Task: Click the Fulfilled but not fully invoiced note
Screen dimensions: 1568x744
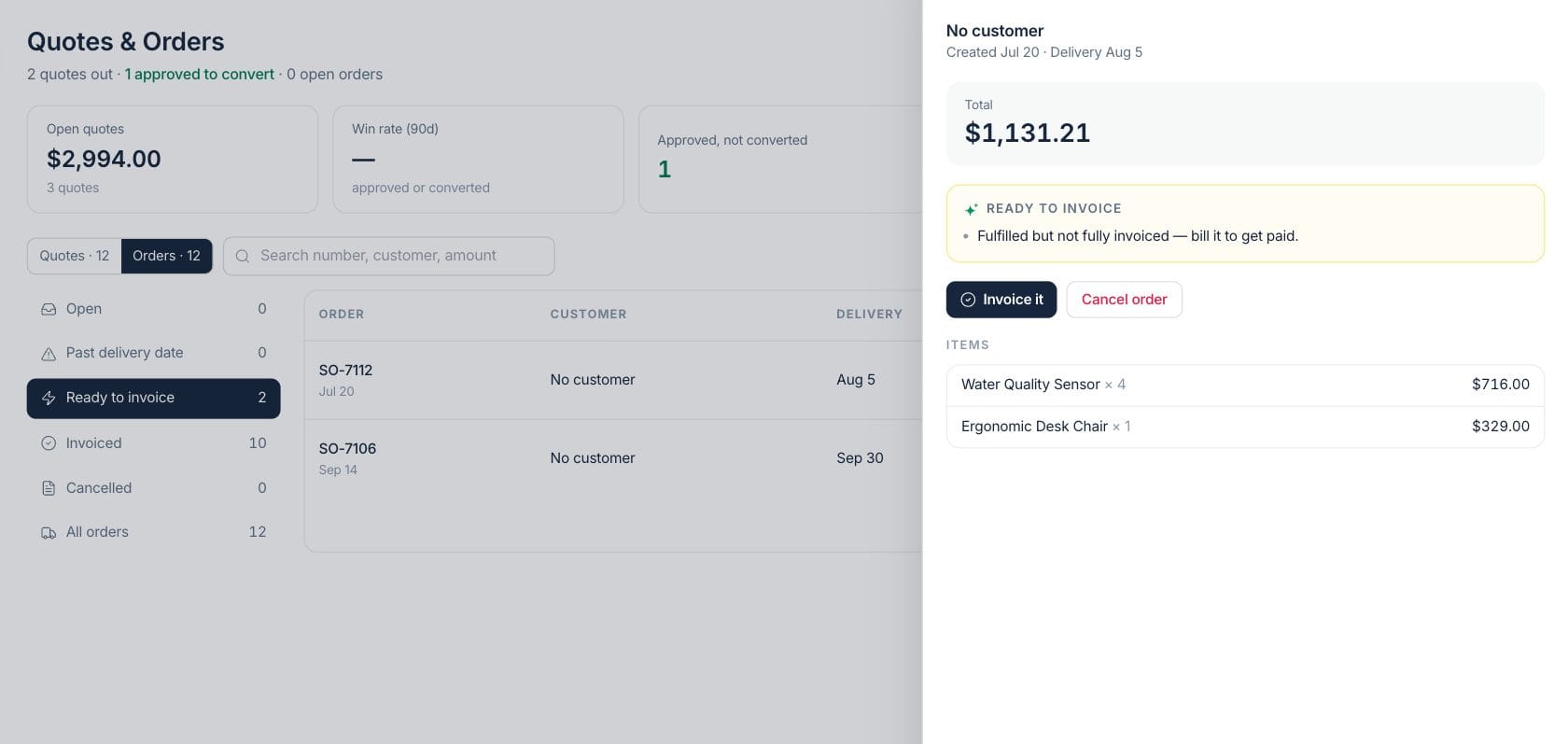Action: pos(1138,236)
